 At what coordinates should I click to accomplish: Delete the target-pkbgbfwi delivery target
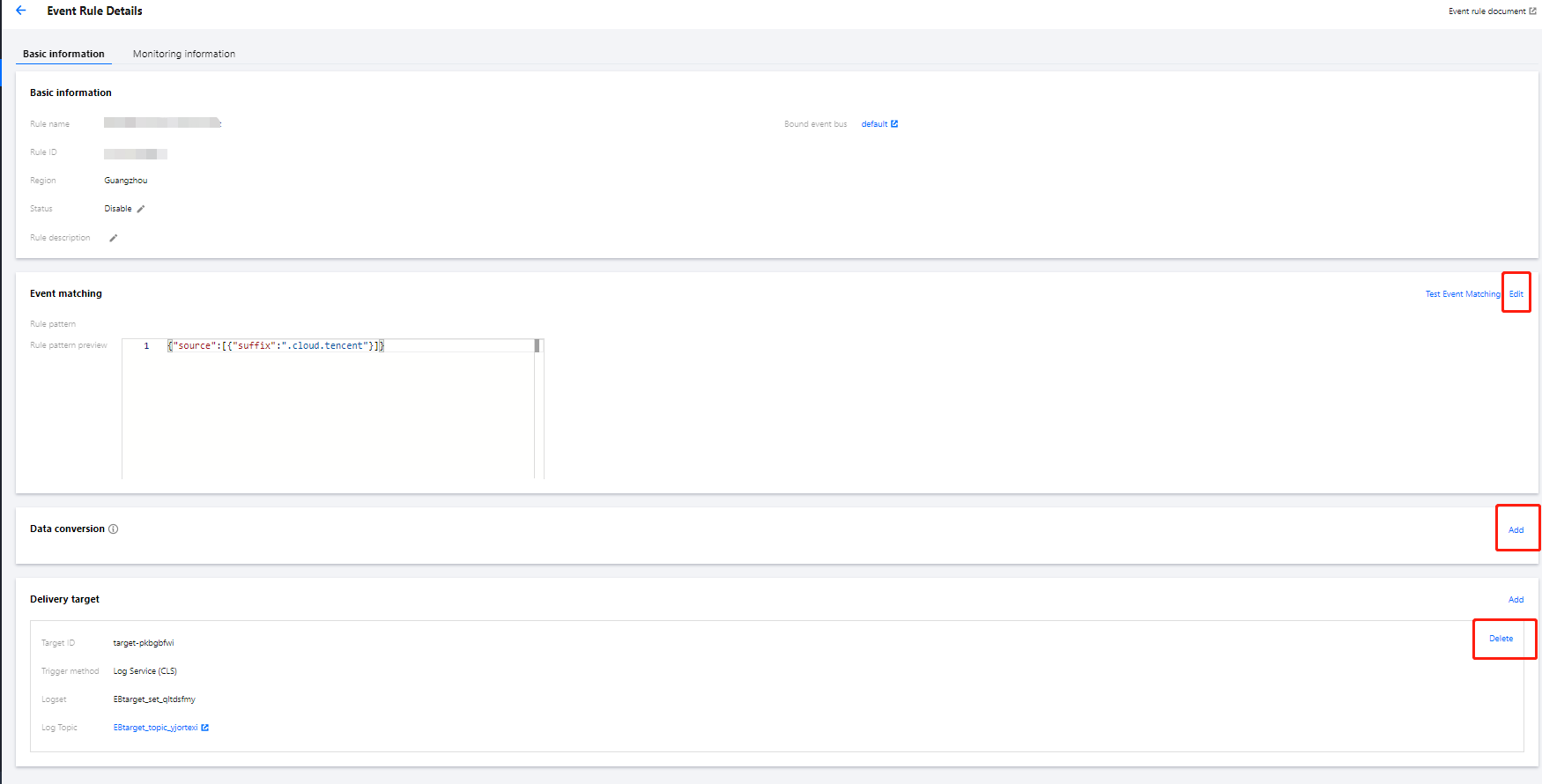[x=1501, y=639]
